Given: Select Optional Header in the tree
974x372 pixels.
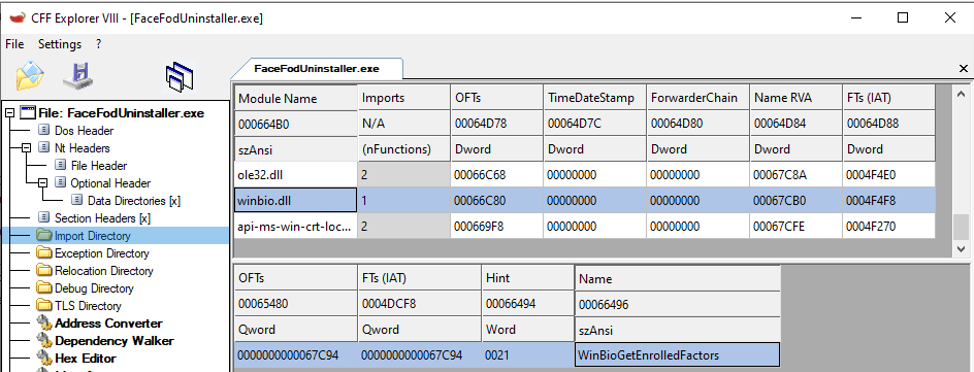Looking at the screenshot, I should (x=110, y=183).
